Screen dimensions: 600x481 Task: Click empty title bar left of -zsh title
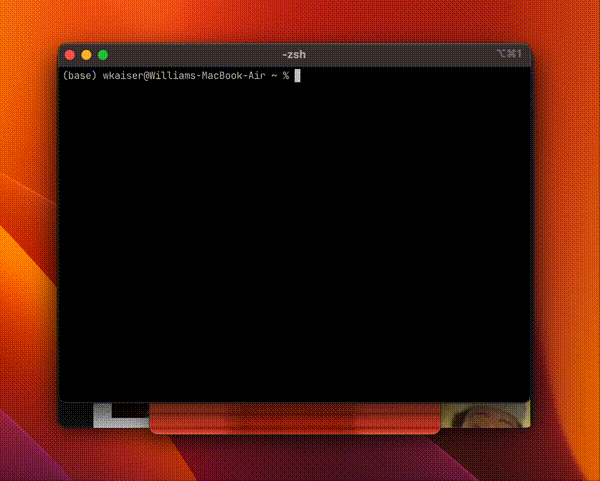(190, 54)
